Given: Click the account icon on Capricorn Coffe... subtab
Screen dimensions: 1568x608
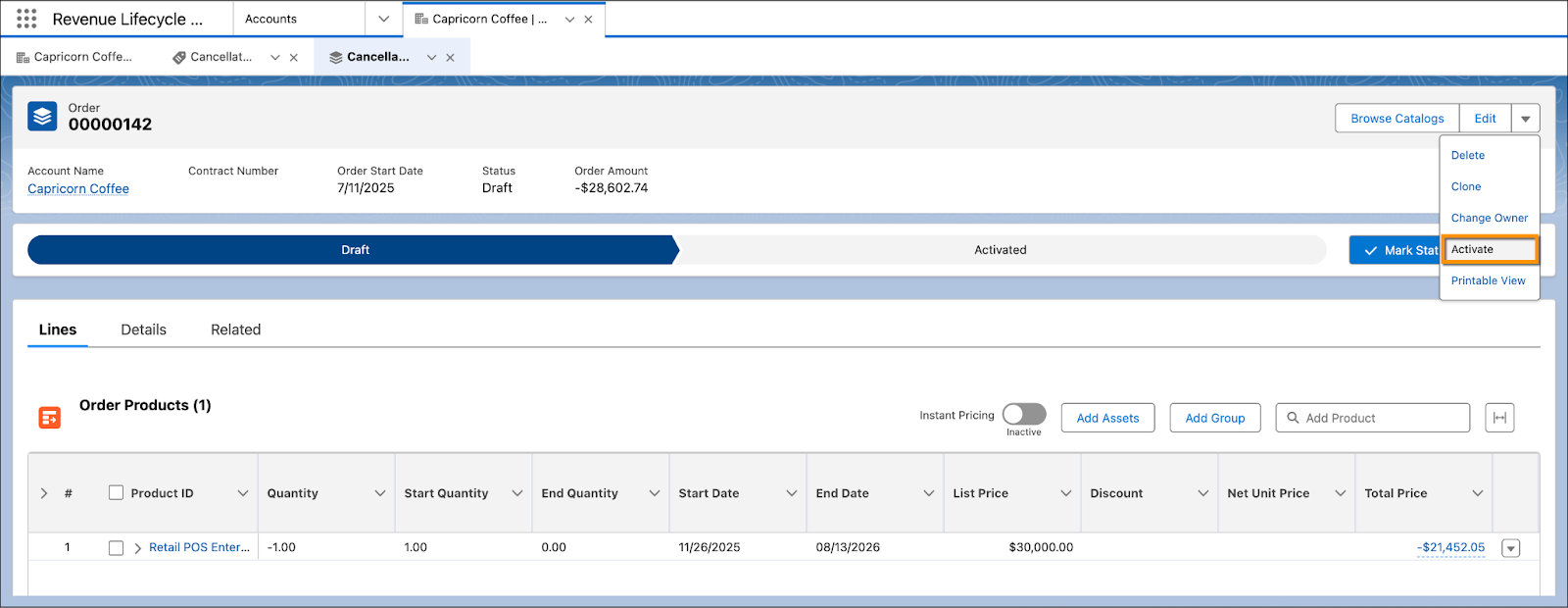Looking at the screenshot, I should (23, 58).
